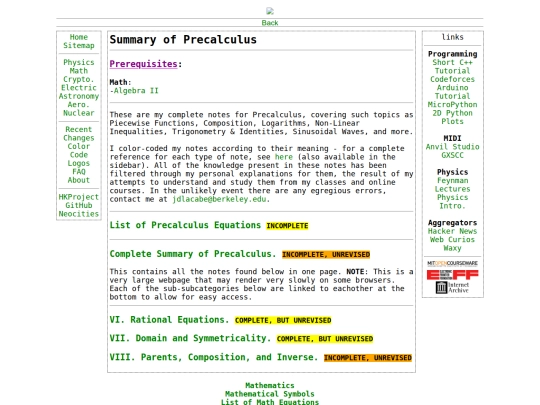540x405 pixels.
Task: Open the Crypto. section
Action: 79,79
